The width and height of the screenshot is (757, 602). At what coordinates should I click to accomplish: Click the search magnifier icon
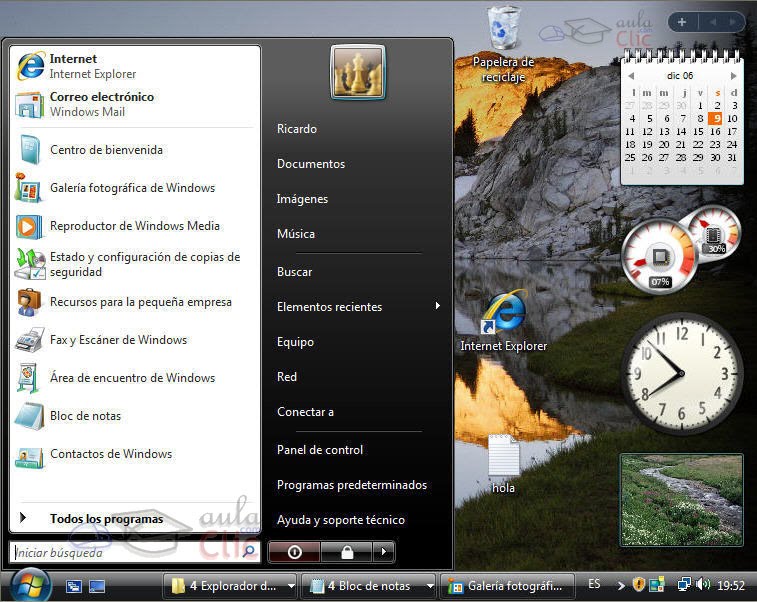coord(249,552)
